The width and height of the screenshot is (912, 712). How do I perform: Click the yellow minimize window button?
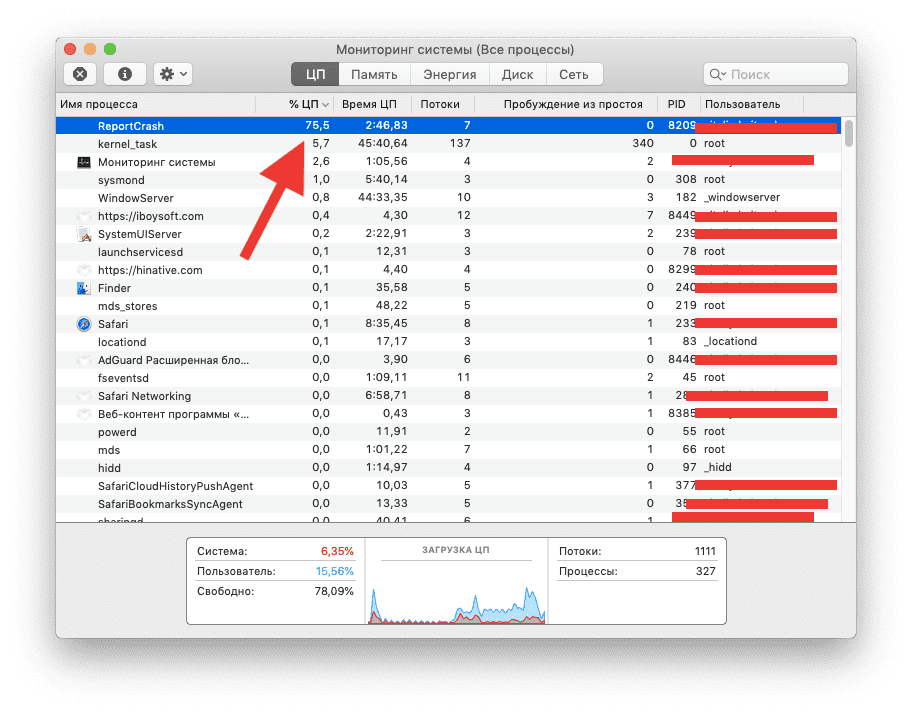click(90, 49)
